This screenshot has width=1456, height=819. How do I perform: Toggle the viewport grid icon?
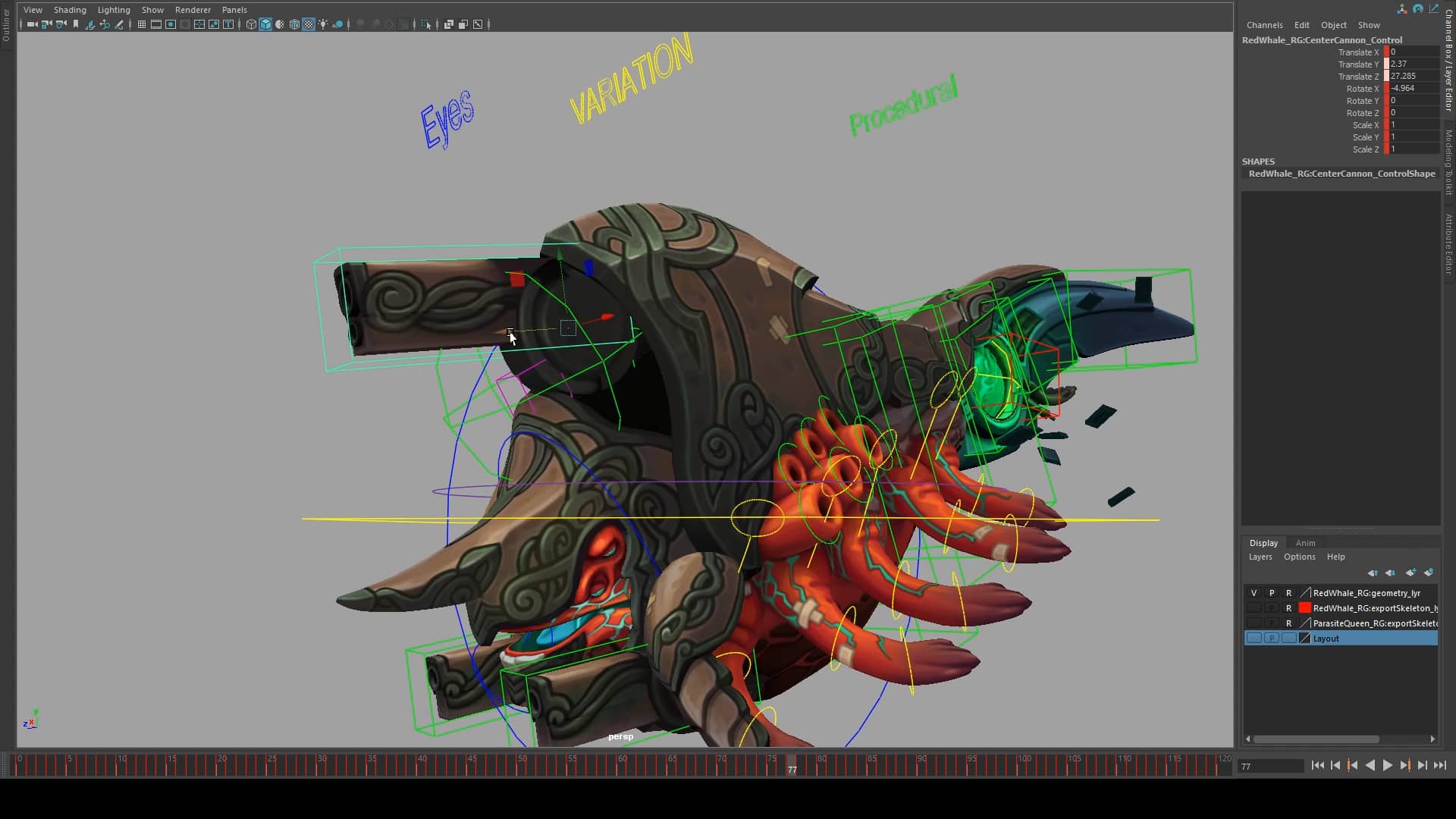point(141,24)
